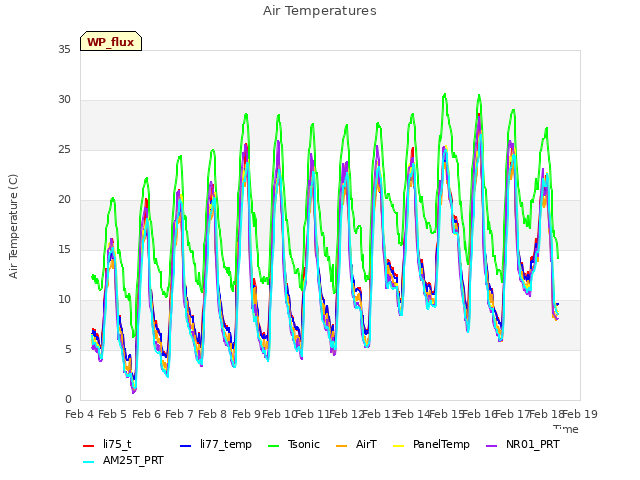Click the WP_flux label box
The height and width of the screenshot is (480, 640).
tap(111, 41)
